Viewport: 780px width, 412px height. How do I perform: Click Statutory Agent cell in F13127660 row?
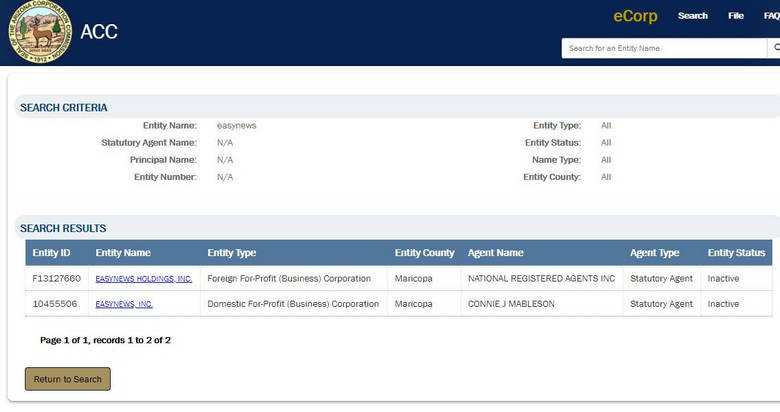tap(661, 279)
